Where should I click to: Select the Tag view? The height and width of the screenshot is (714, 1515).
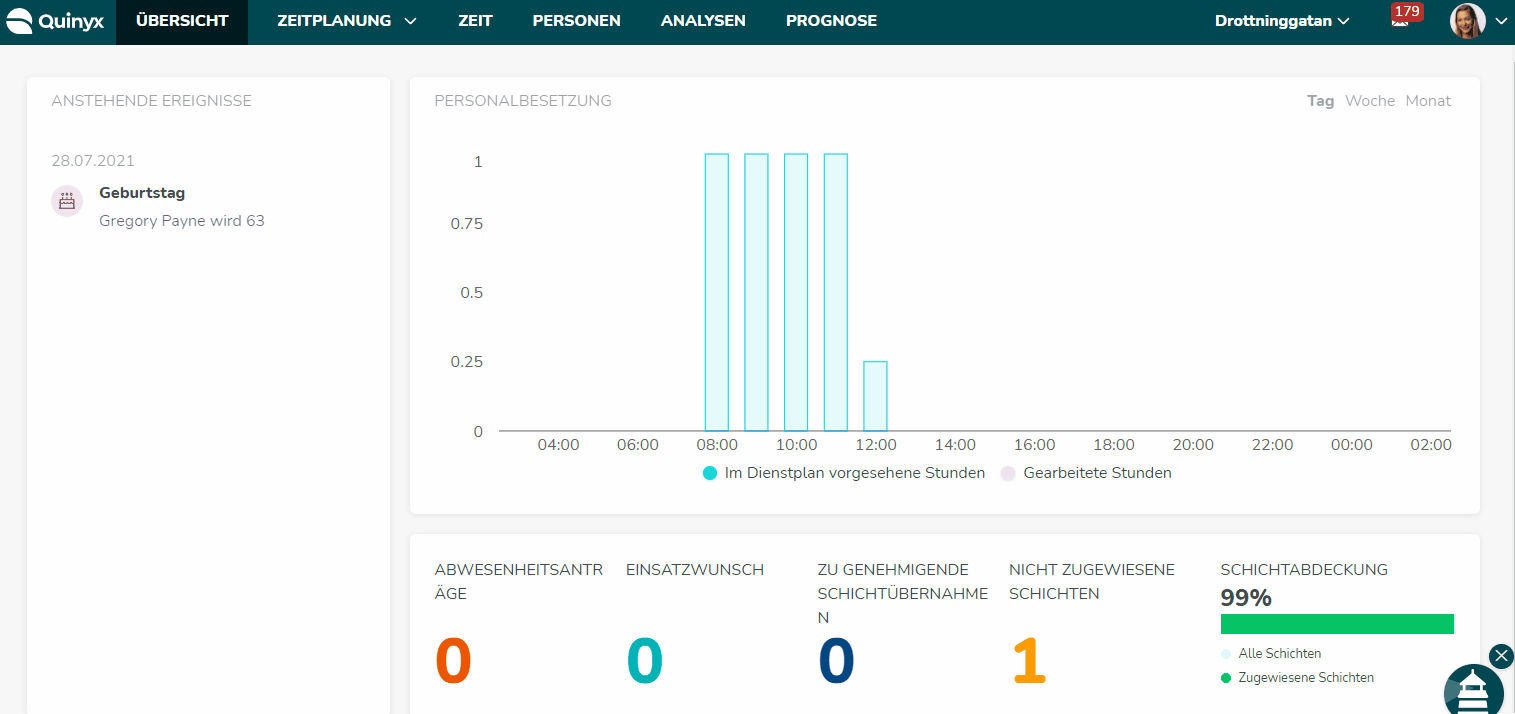pyautogui.click(x=1320, y=101)
